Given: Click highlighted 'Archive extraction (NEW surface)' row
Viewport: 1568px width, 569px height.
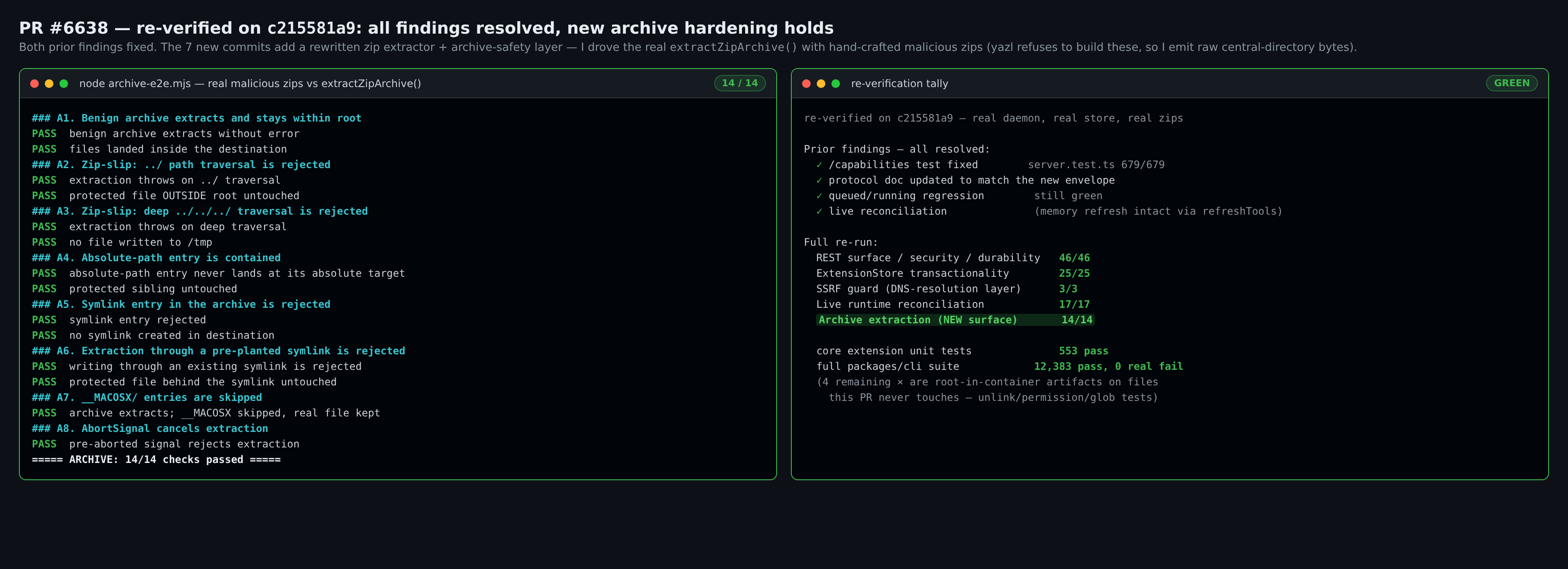Looking at the screenshot, I should [x=955, y=320].
